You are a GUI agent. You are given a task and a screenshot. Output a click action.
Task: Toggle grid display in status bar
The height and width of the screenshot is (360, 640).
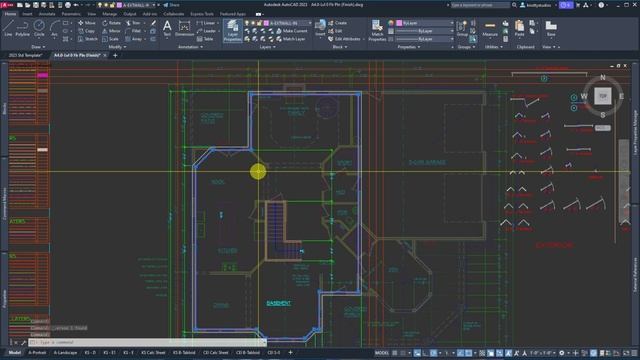click(x=395, y=353)
